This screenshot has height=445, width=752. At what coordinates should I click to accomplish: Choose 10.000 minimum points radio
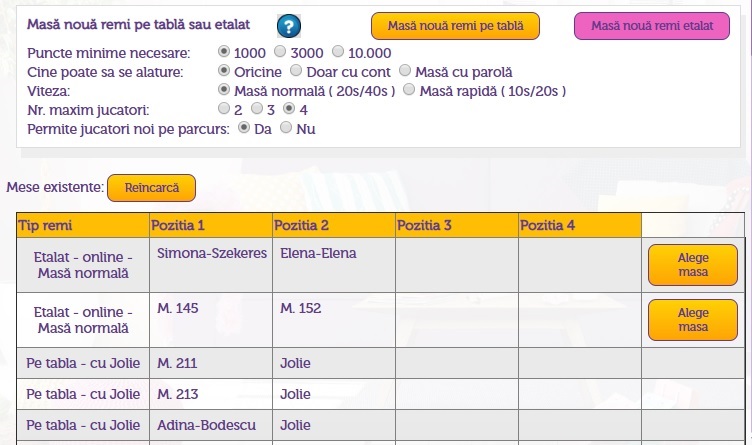click(x=338, y=51)
